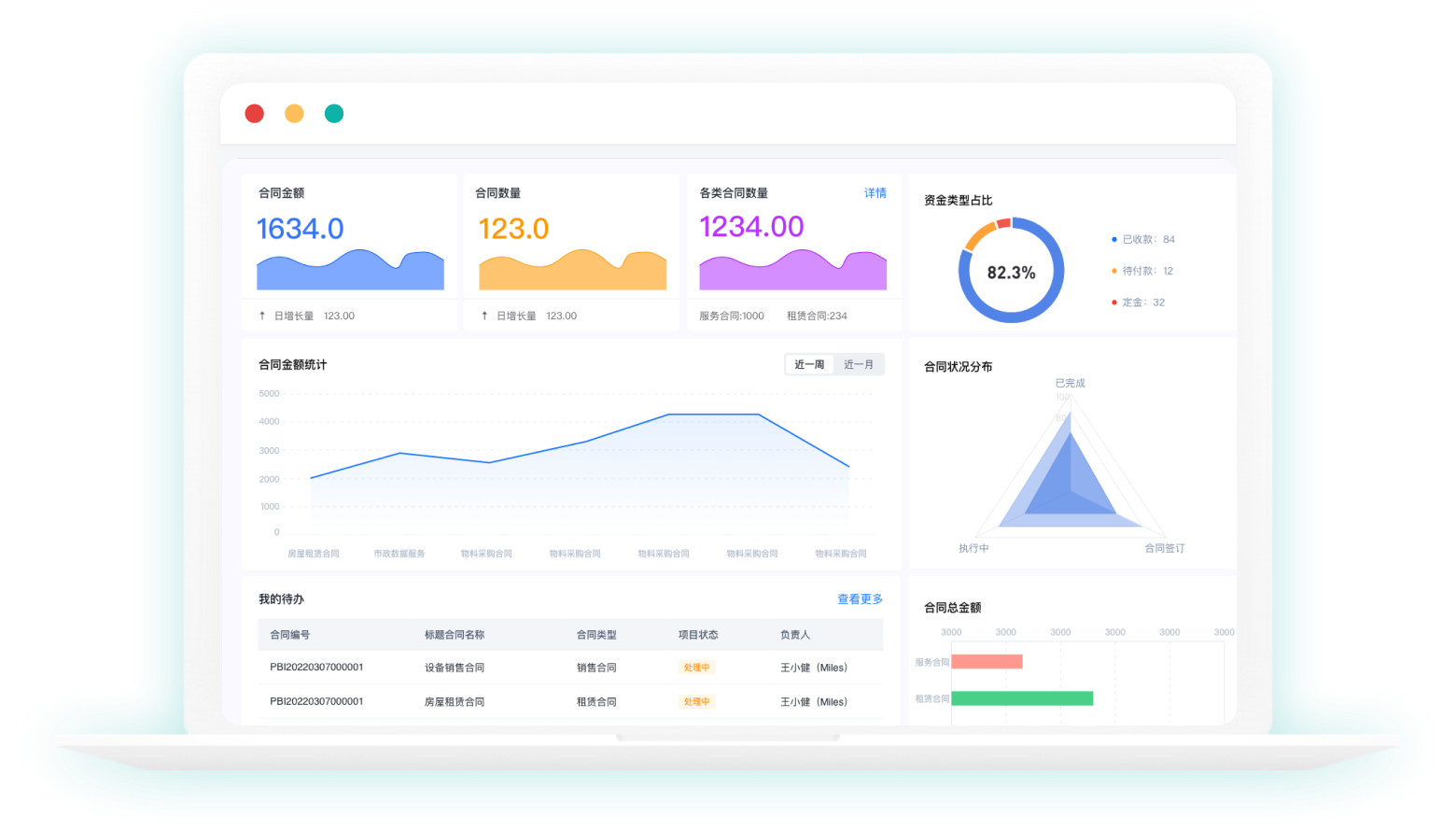Screen dimensions: 1456x831
Task: Click the yellow window dot
Action: point(294,113)
